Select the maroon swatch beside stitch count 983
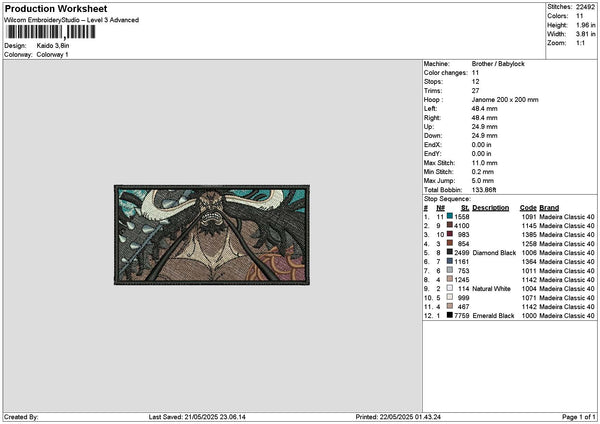600x424 pixels. pyautogui.click(x=450, y=234)
